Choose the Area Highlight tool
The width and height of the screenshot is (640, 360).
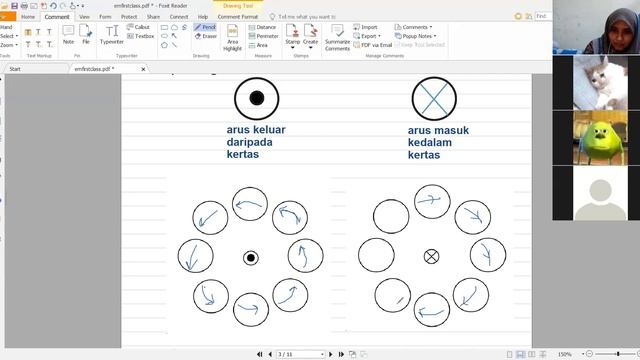(x=232, y=38)
